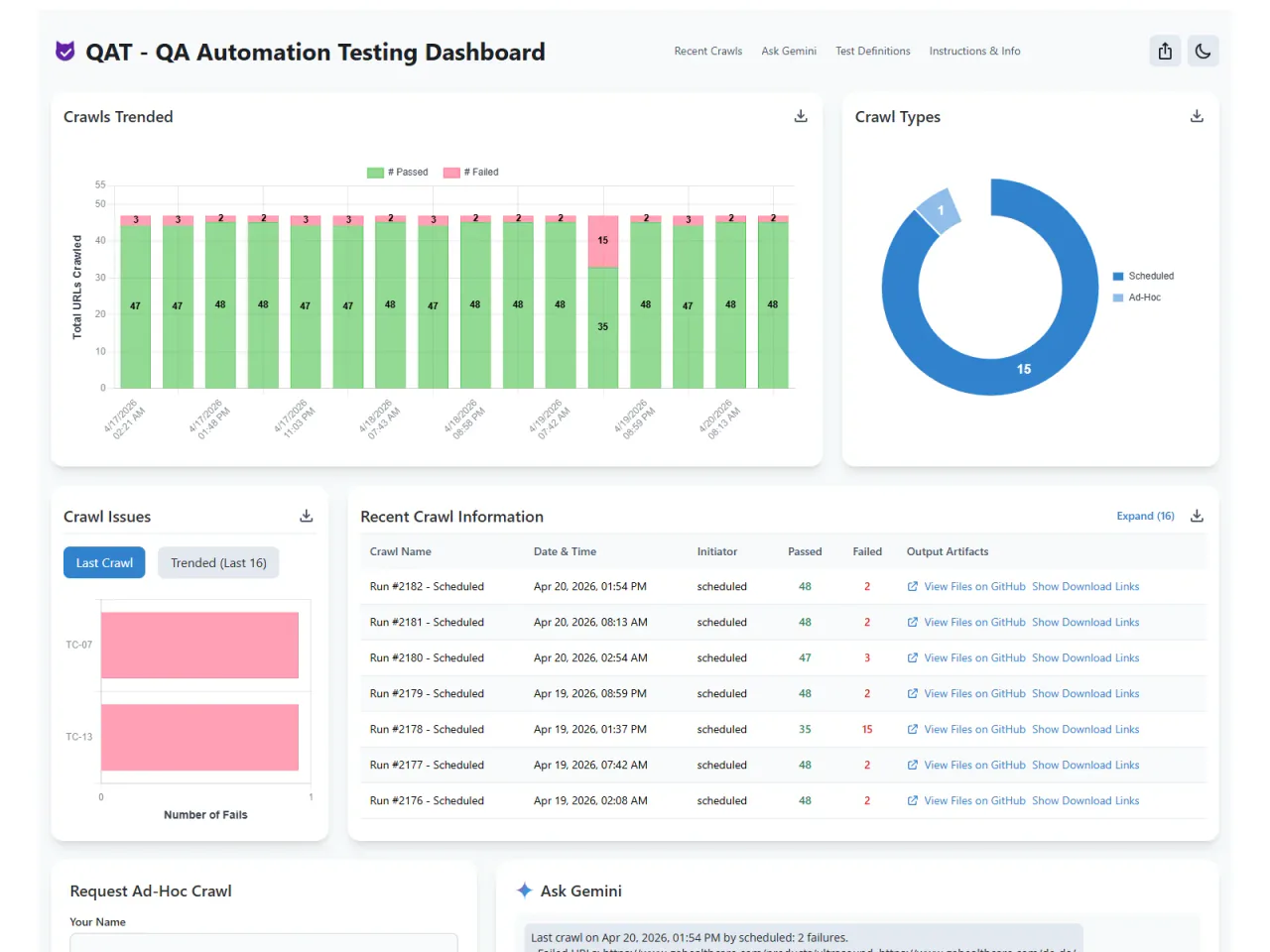Show Download Links for Run #2178

click(1085, 729)
